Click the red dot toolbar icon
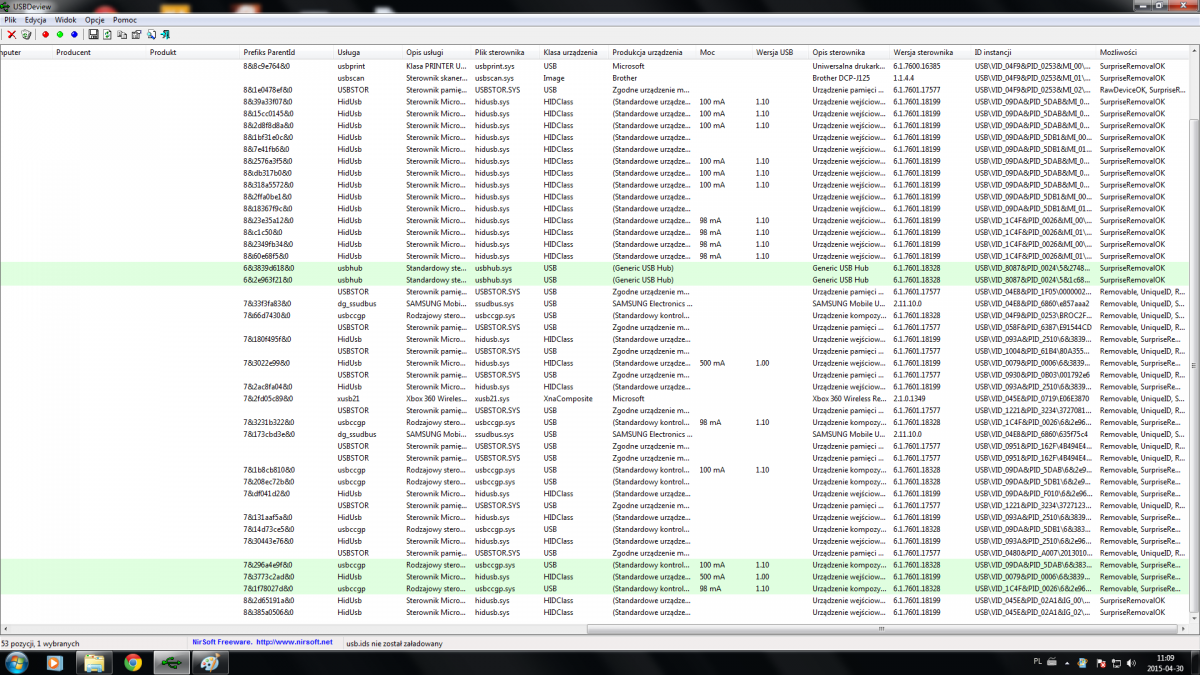This screenshot has height=675, width=1200. pos(45,34)
